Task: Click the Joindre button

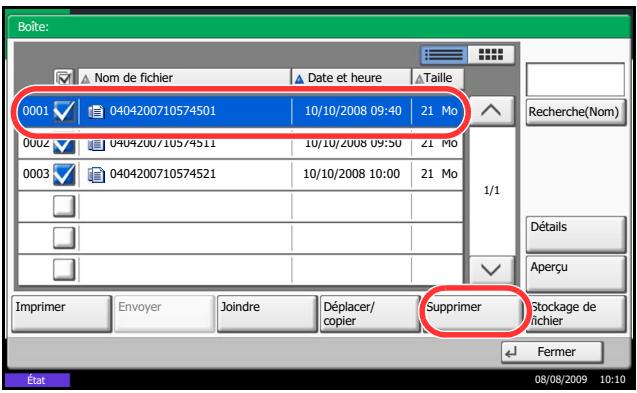Action: point(267,314)
